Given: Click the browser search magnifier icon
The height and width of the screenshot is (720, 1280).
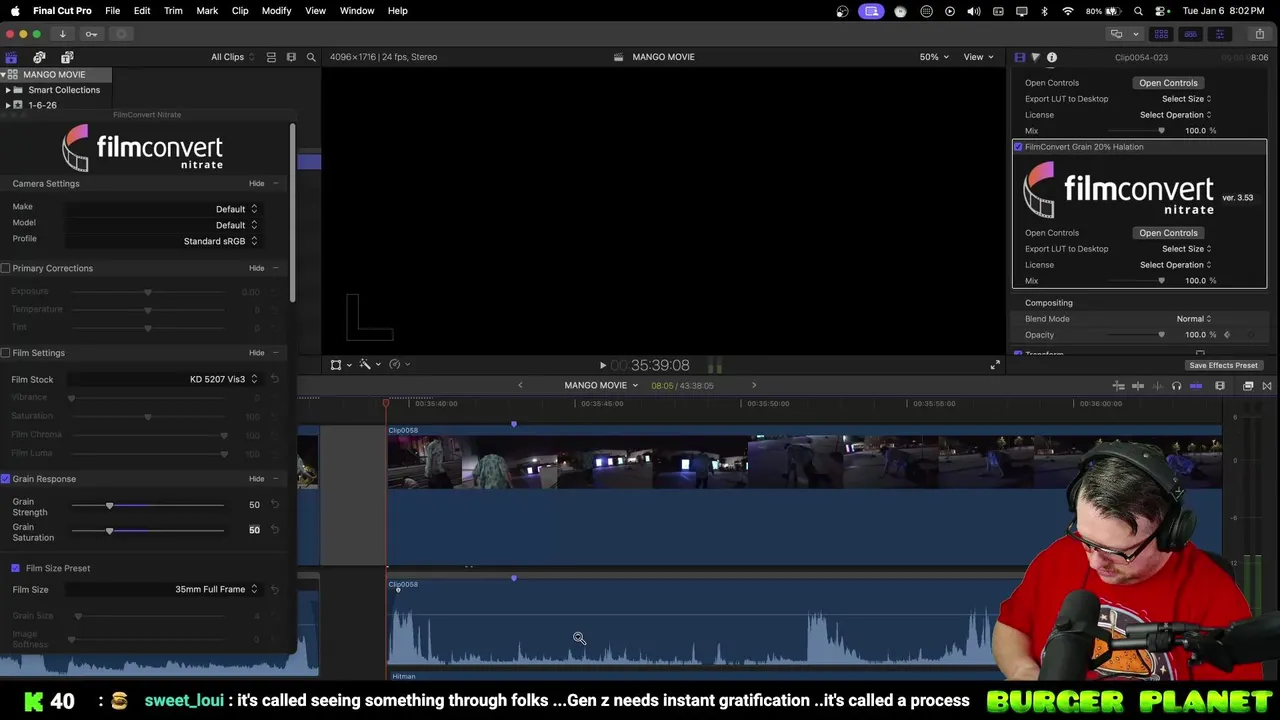Looking at the screenshot, I should pyautogui.click(x=311, y=57).
